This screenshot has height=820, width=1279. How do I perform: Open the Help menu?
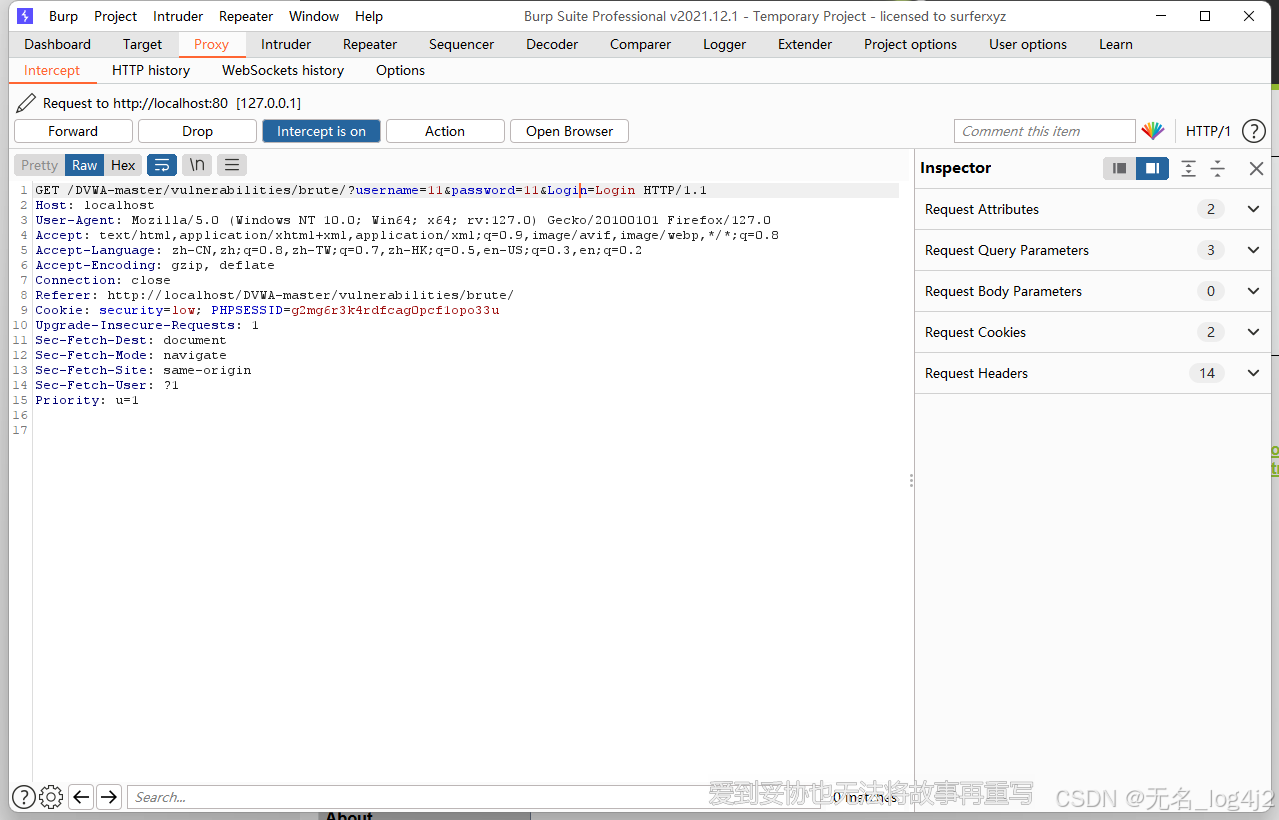click(x=369, y=16)
